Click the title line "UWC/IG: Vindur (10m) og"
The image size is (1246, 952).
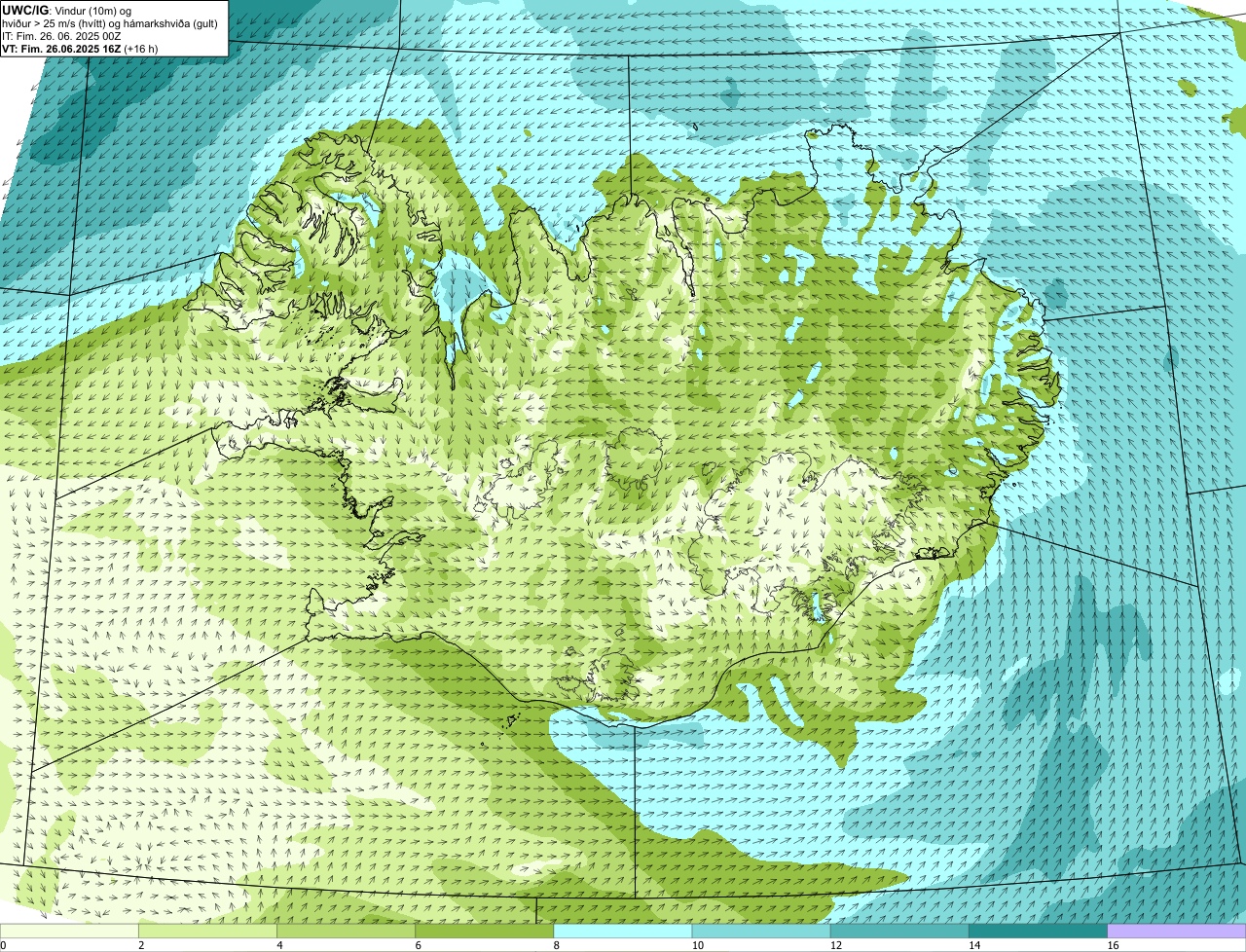click(x=66, y=11)
